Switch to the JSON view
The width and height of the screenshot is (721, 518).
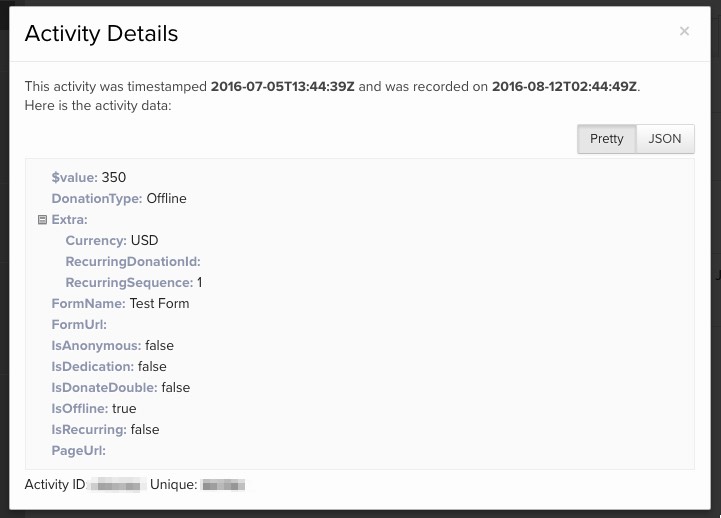[665, 139]
